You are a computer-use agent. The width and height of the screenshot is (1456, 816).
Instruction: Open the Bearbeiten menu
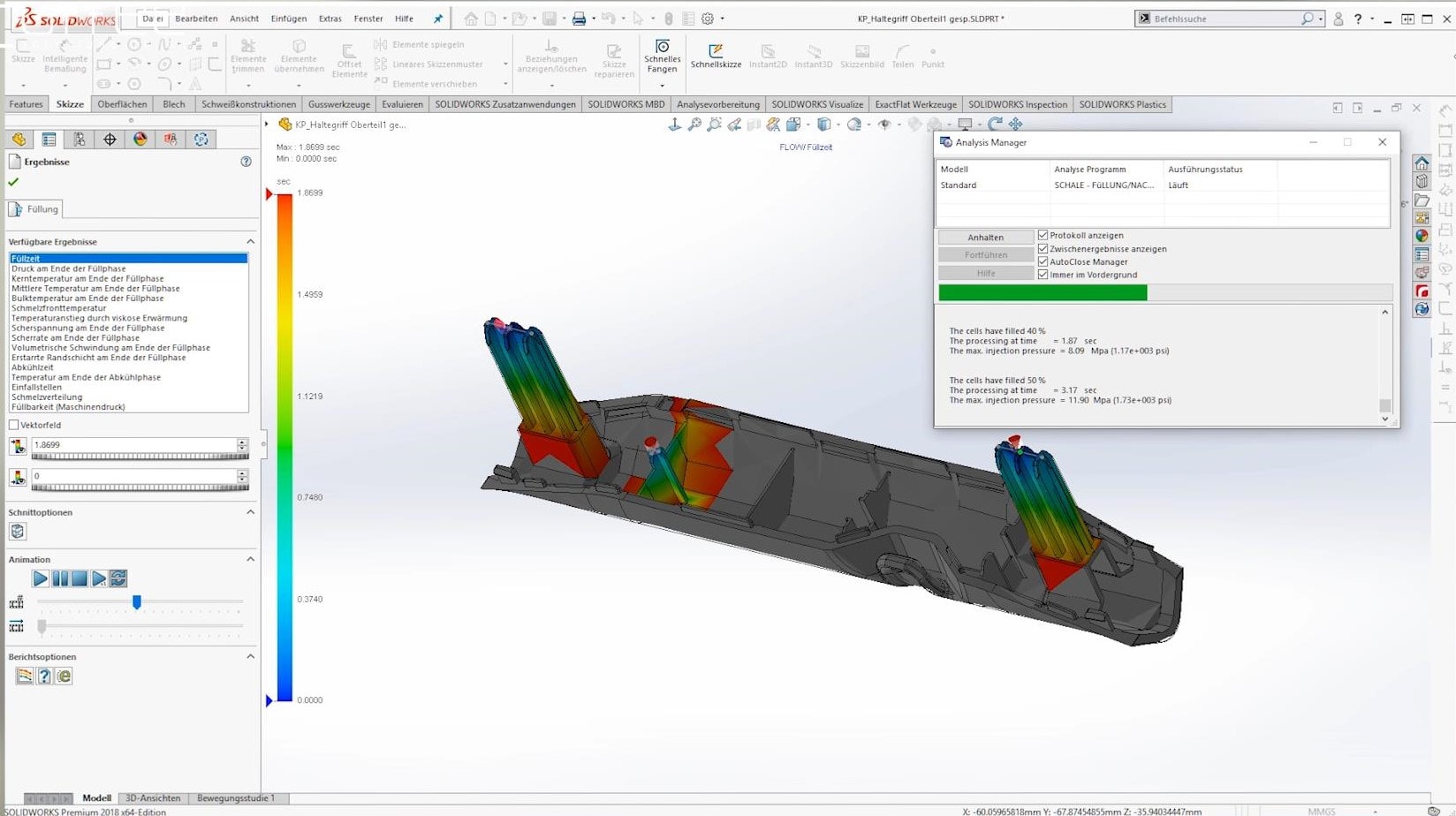coord(196,19)
